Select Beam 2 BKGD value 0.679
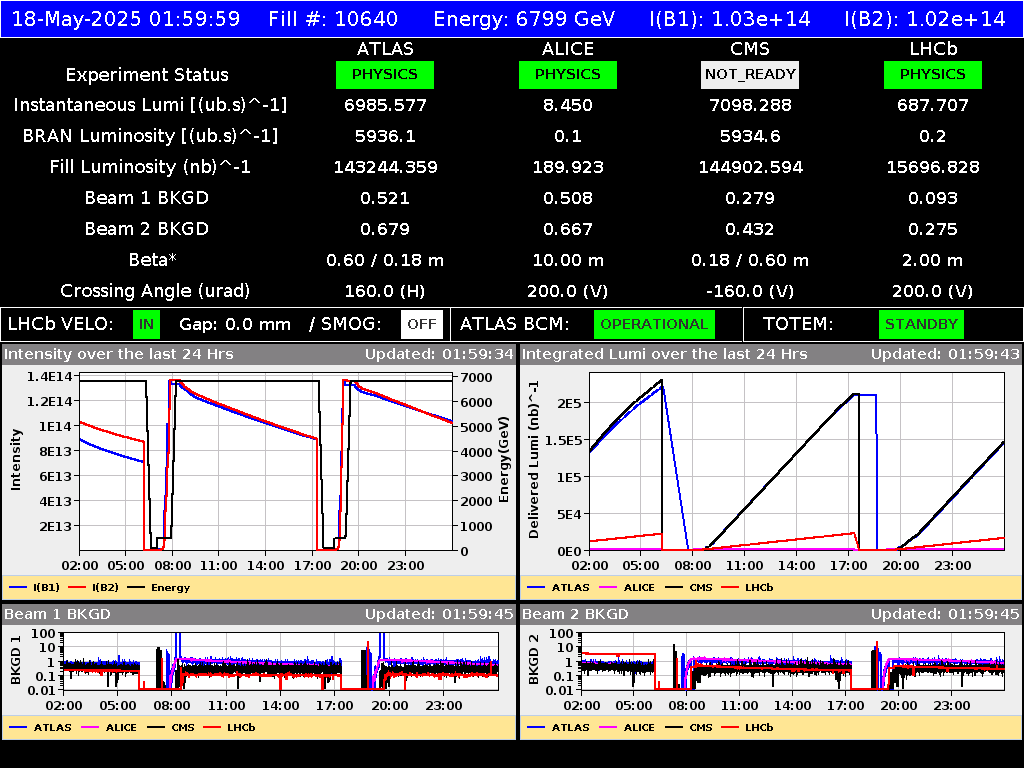 [x=385, y=229]
